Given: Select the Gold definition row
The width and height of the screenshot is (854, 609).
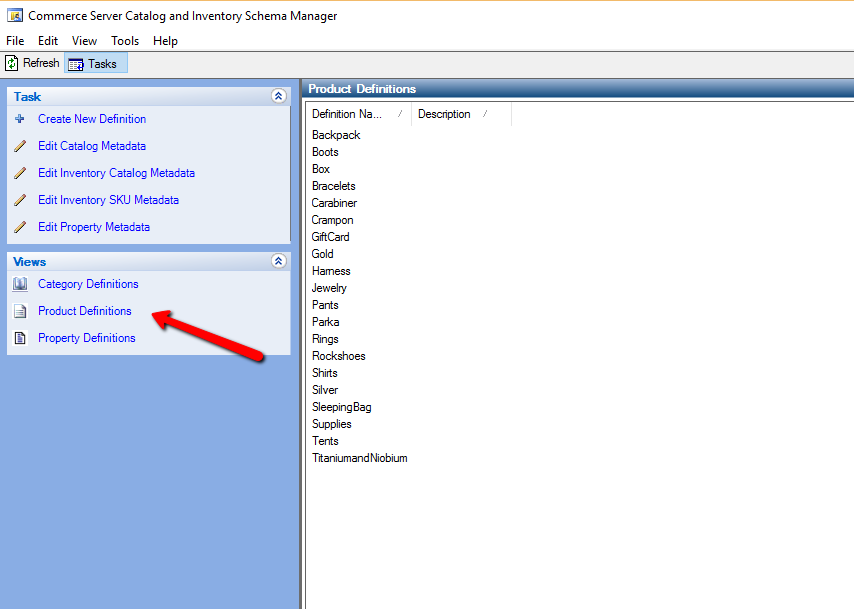Looking at the screenshot, I should click(x=322, y=254).
